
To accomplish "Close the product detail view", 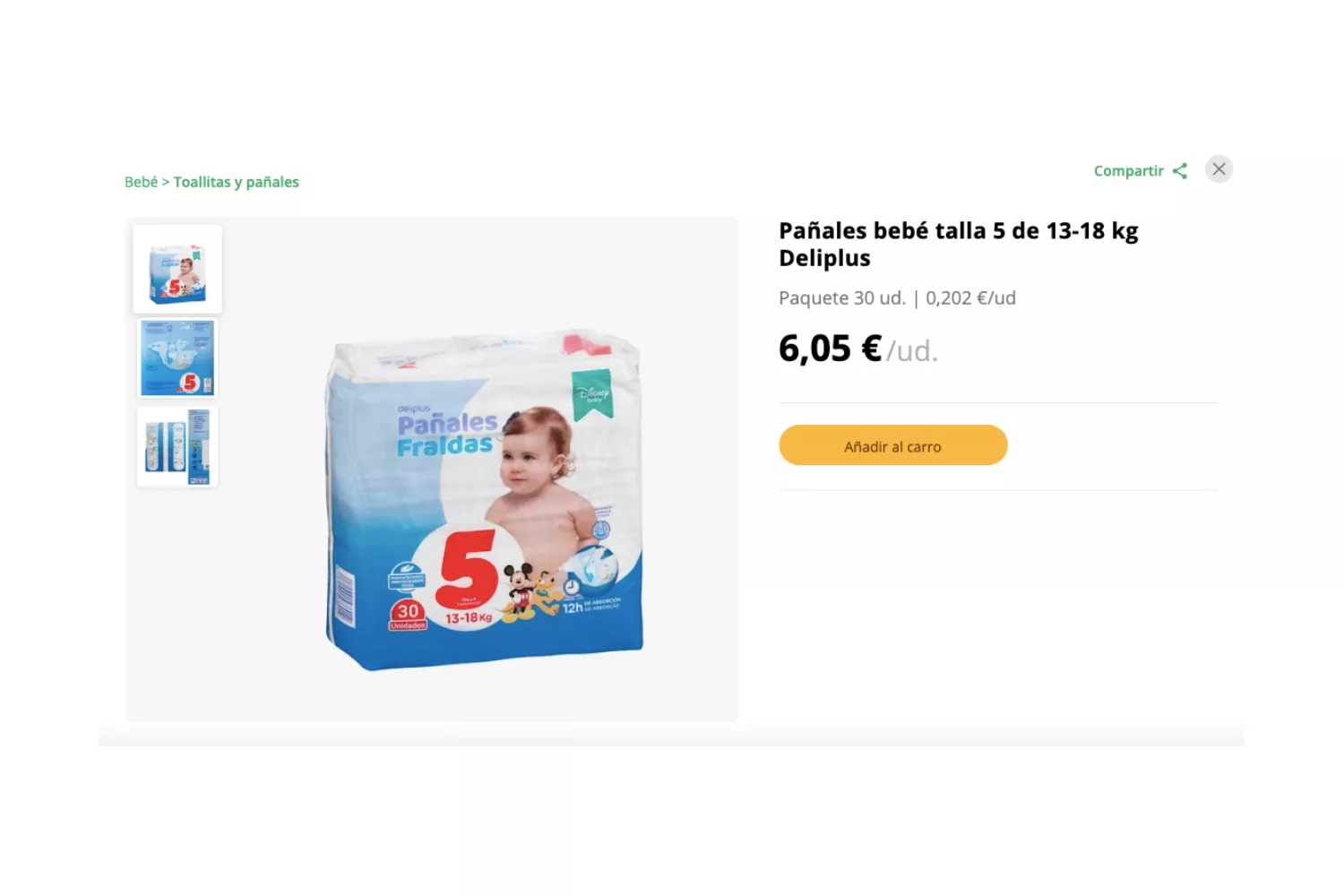I will [1219, 169].
